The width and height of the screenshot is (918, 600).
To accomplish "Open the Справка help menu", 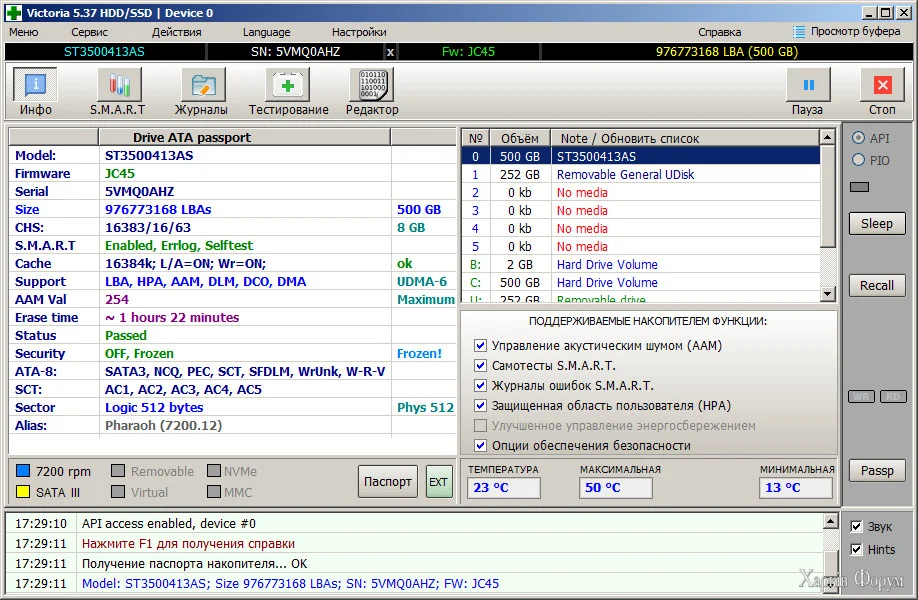I will (x=719, y=32).
